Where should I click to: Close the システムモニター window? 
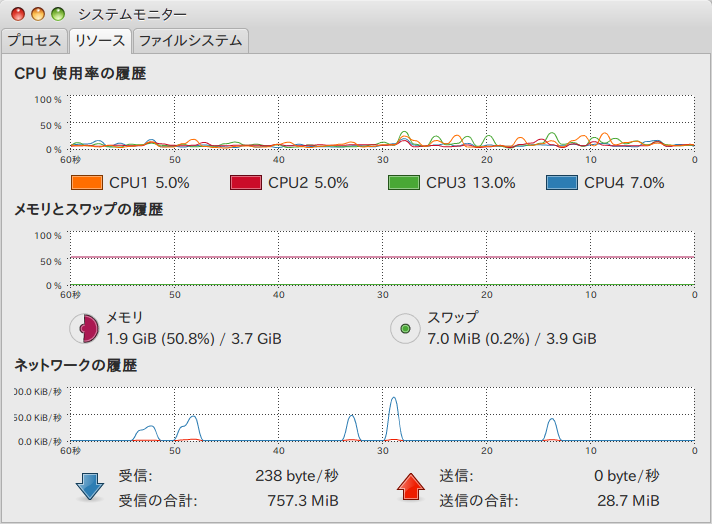[x=18, y=14]
